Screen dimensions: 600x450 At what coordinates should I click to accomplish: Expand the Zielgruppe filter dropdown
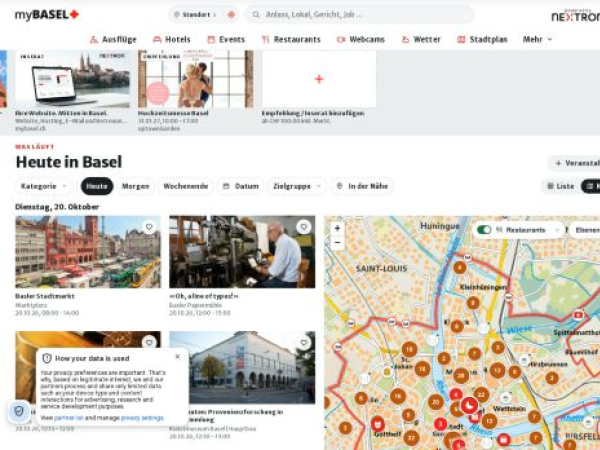[x=297, y=186]
